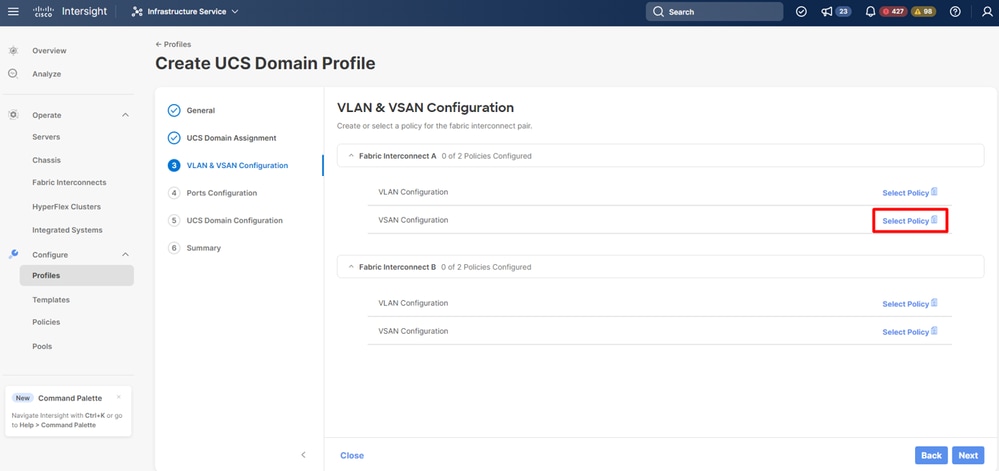Screen dimensions: 999x471
Task: Go back via the Profiles breadcrumb link
Action: tap(173, 45)
